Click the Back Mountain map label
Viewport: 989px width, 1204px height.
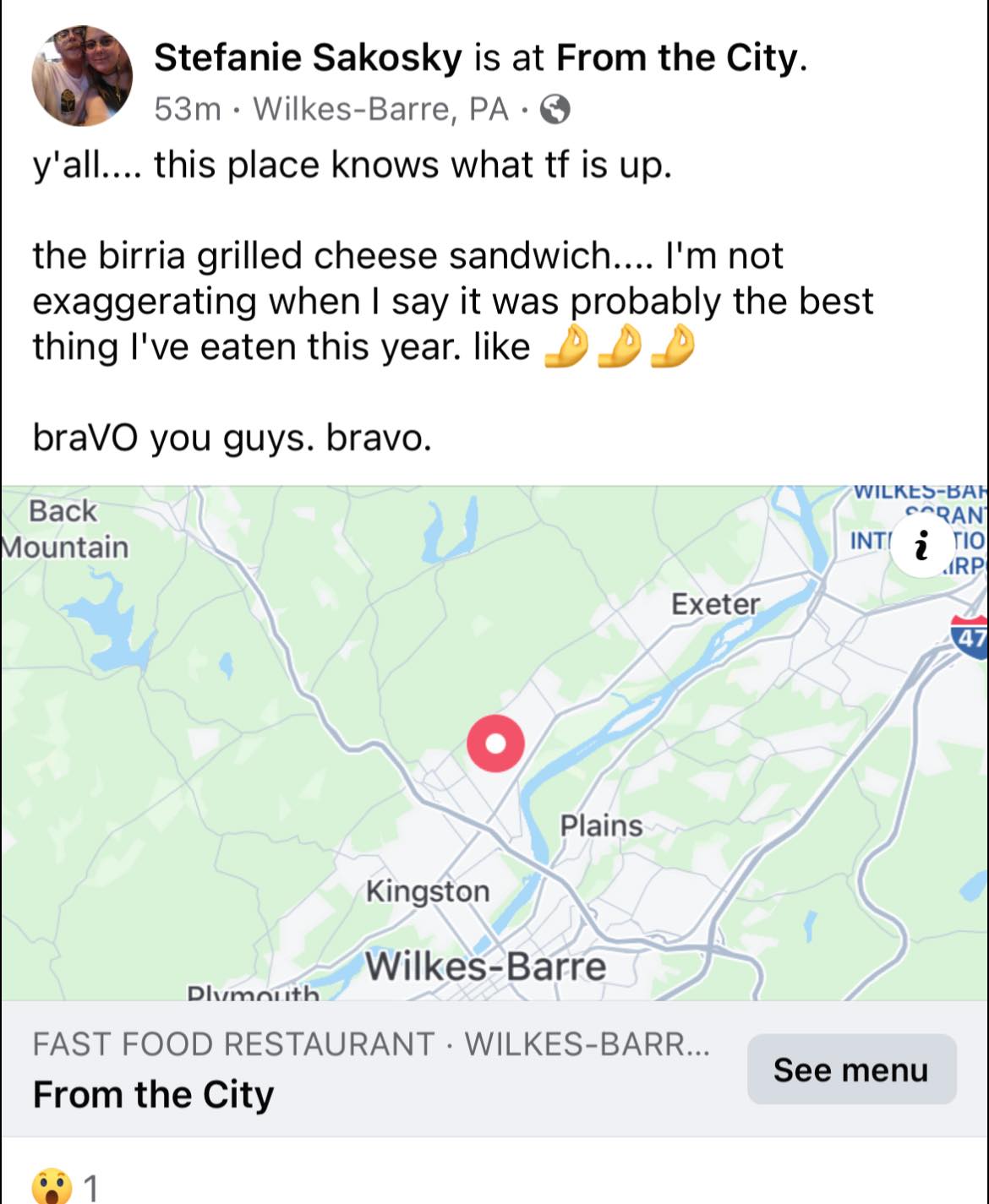click(x=65, y=529)
